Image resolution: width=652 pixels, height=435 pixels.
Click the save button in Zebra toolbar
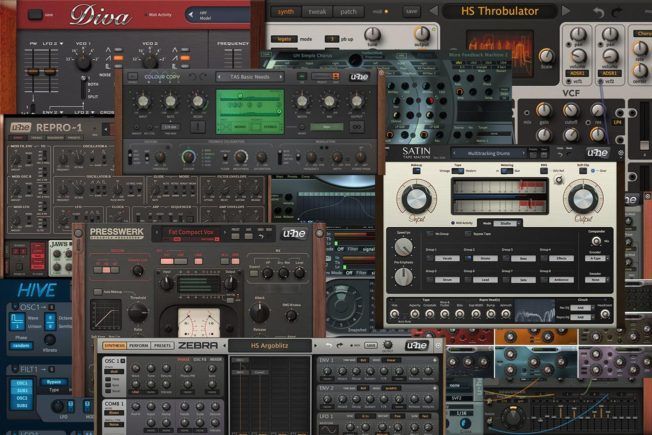[x=370, y=346]
